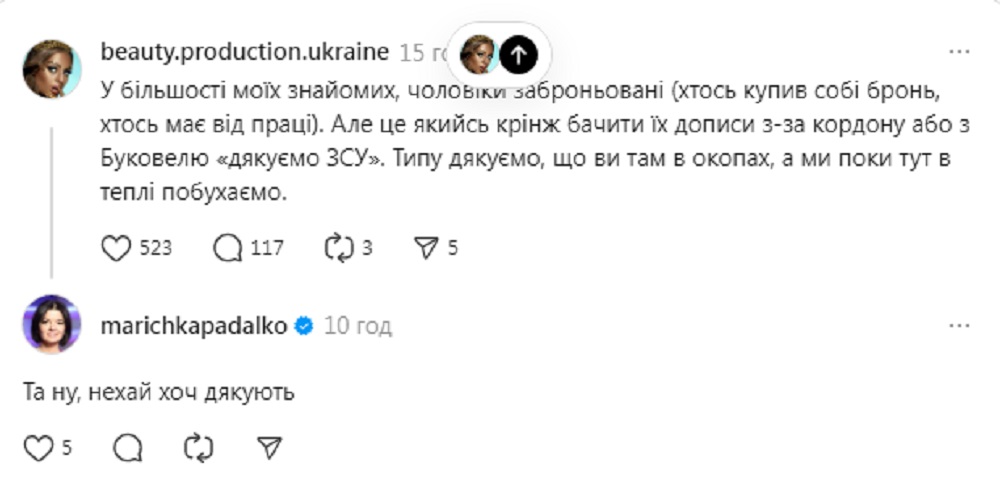The width and height of the screenshot is (1000, 487).
Task: Open comments on the original post
Action: (x=229, y=248)
